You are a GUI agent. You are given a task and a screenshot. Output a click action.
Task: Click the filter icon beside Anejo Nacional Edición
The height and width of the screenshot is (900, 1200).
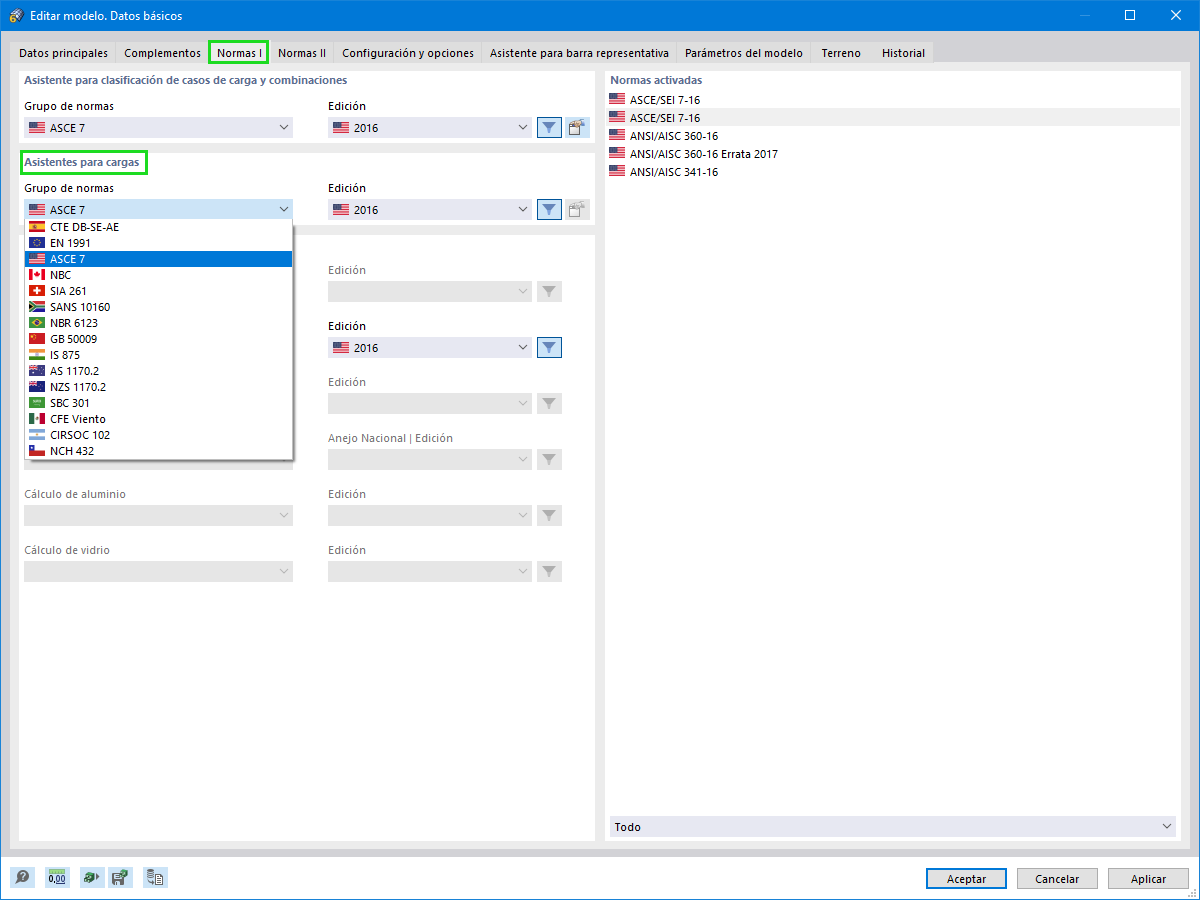click(549, 459)
